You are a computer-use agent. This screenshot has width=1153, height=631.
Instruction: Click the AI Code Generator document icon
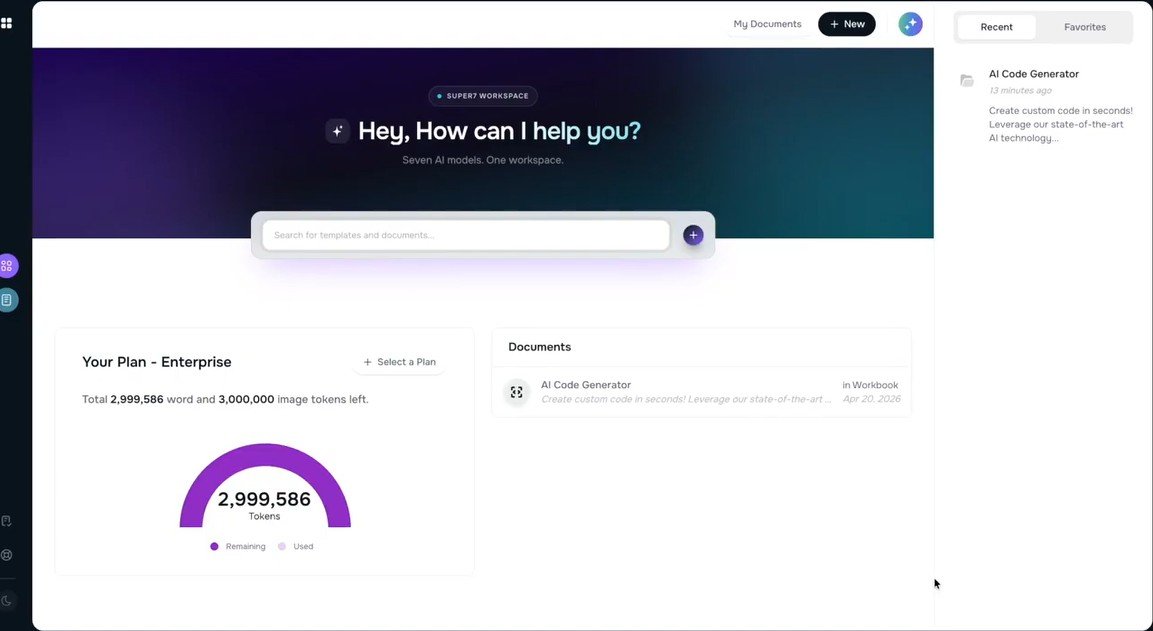(x=517, y=392)
